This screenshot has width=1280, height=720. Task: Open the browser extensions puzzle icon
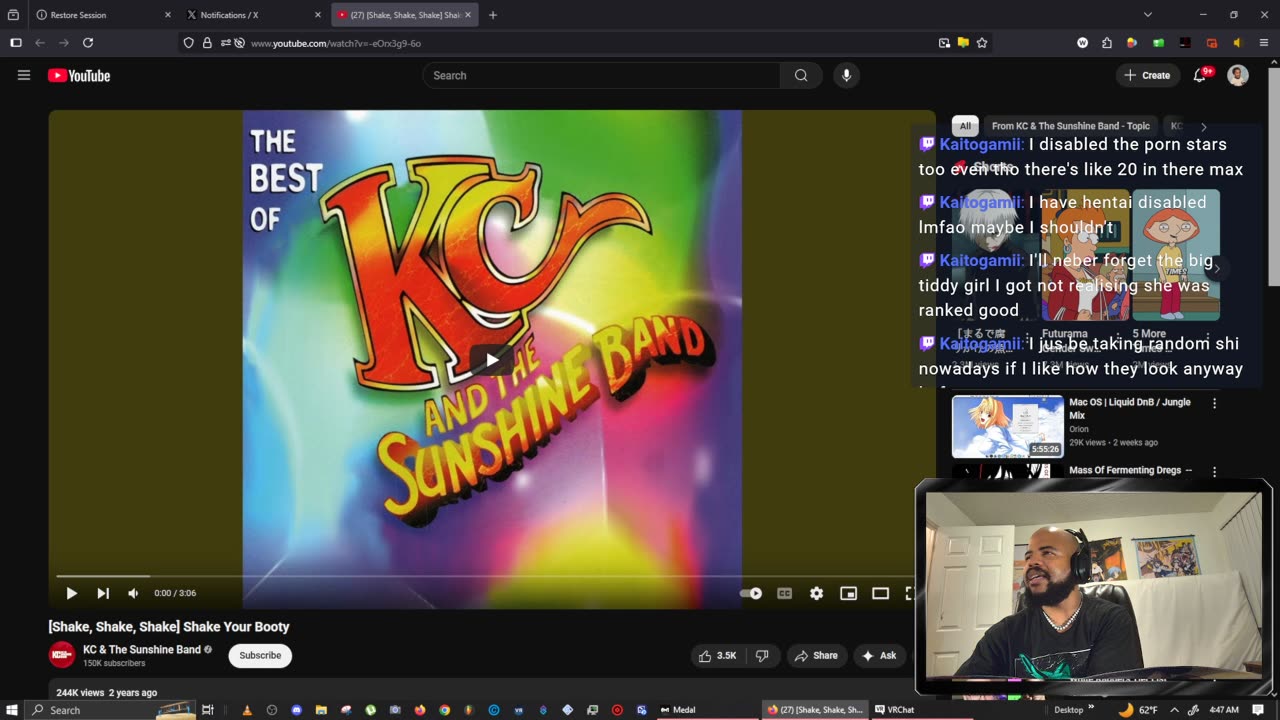(x=1107, y=43)
